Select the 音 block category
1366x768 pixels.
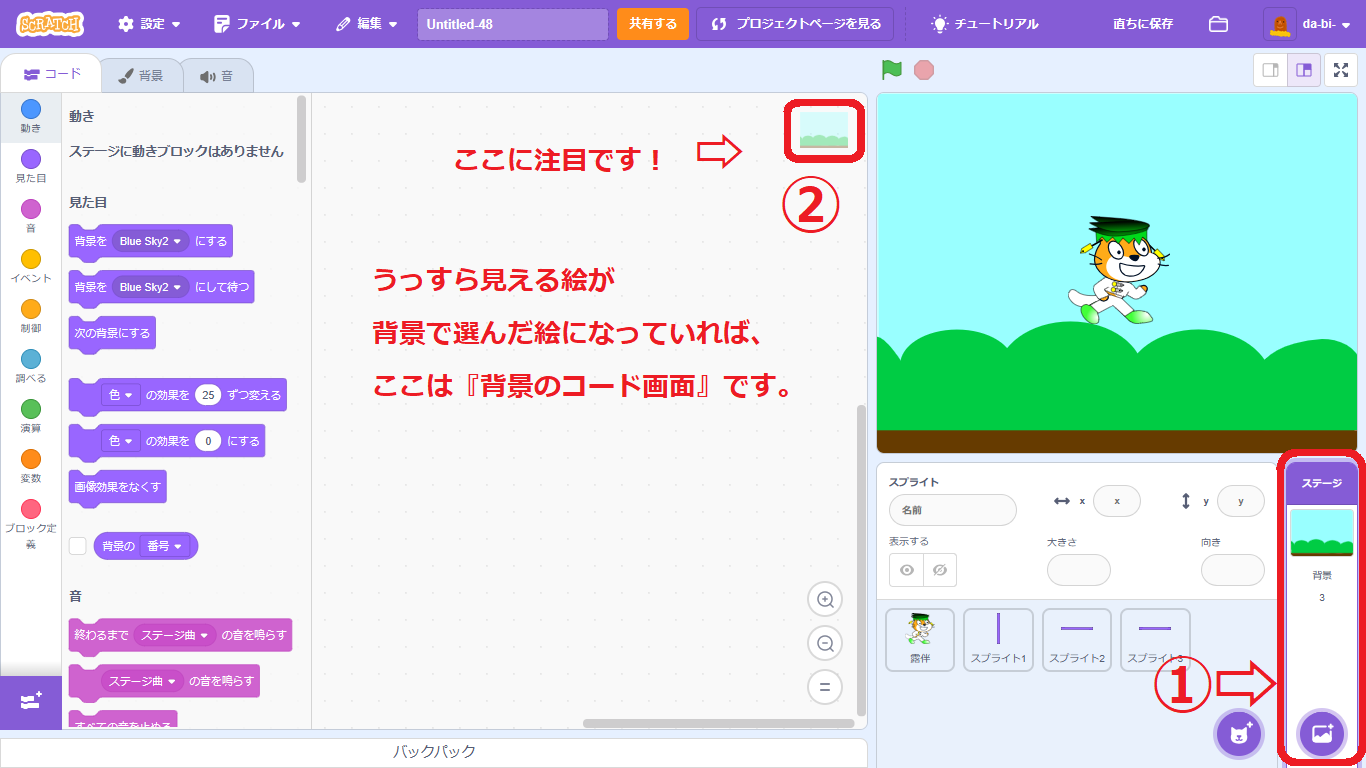pos(31,217)
